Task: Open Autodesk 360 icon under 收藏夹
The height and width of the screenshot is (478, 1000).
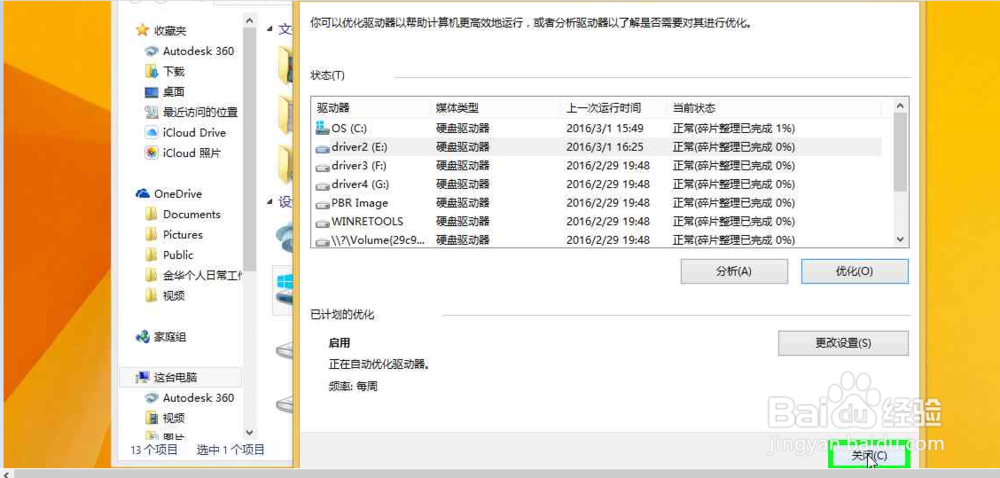Action: (152, 51)
